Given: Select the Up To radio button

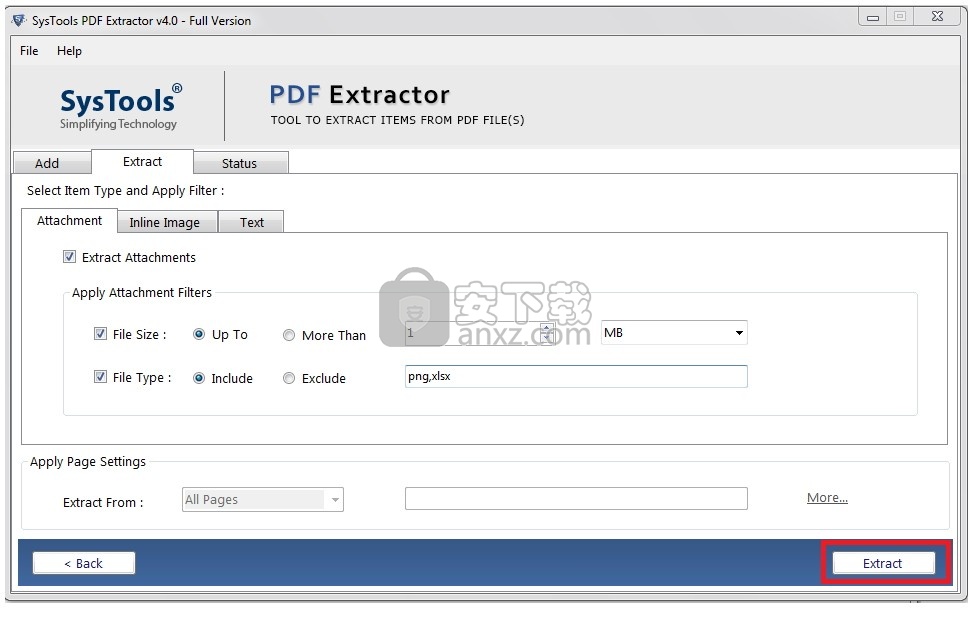Looking at the screenshot, I should tap(199, 335).
